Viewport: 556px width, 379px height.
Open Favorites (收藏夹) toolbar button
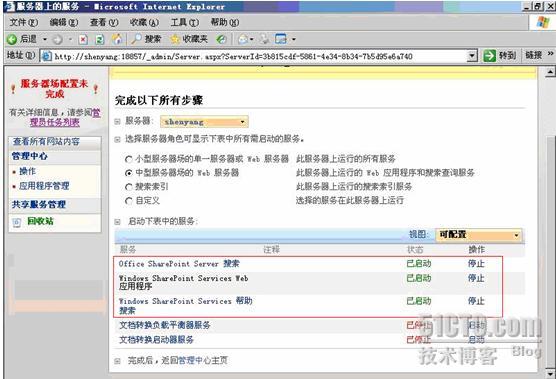click(x=189, y=39)
